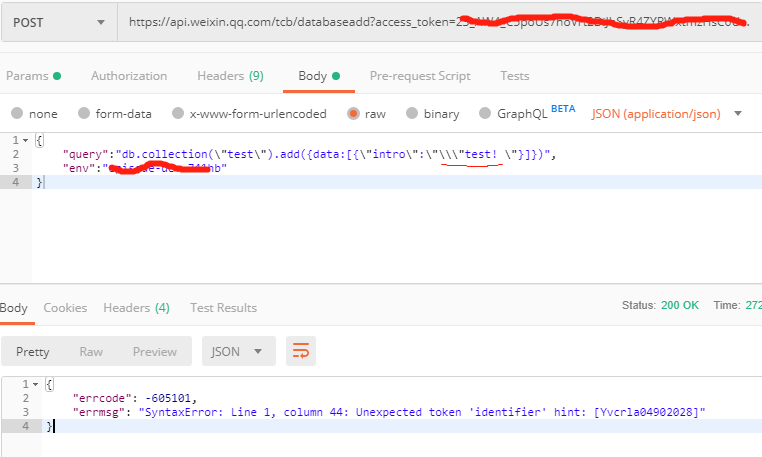Select the request Body tab
The height and width of the screenshot is (457, 762).
click(x=319, y=76)
